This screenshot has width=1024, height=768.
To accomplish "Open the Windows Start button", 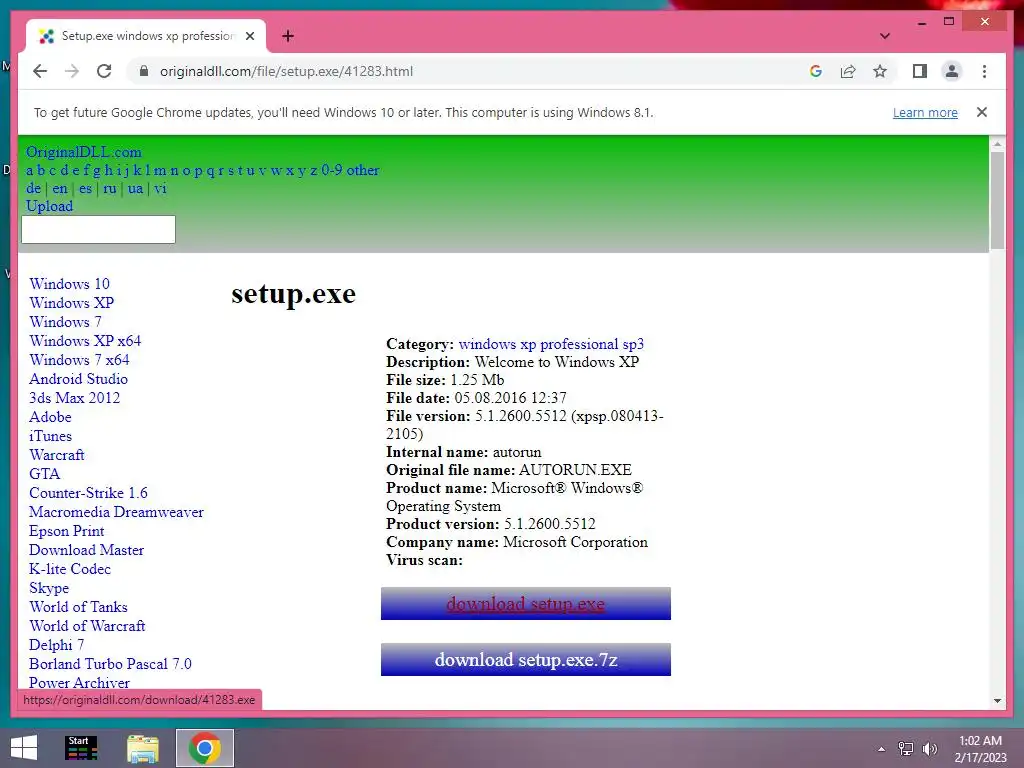I will [x=24, y=748].
